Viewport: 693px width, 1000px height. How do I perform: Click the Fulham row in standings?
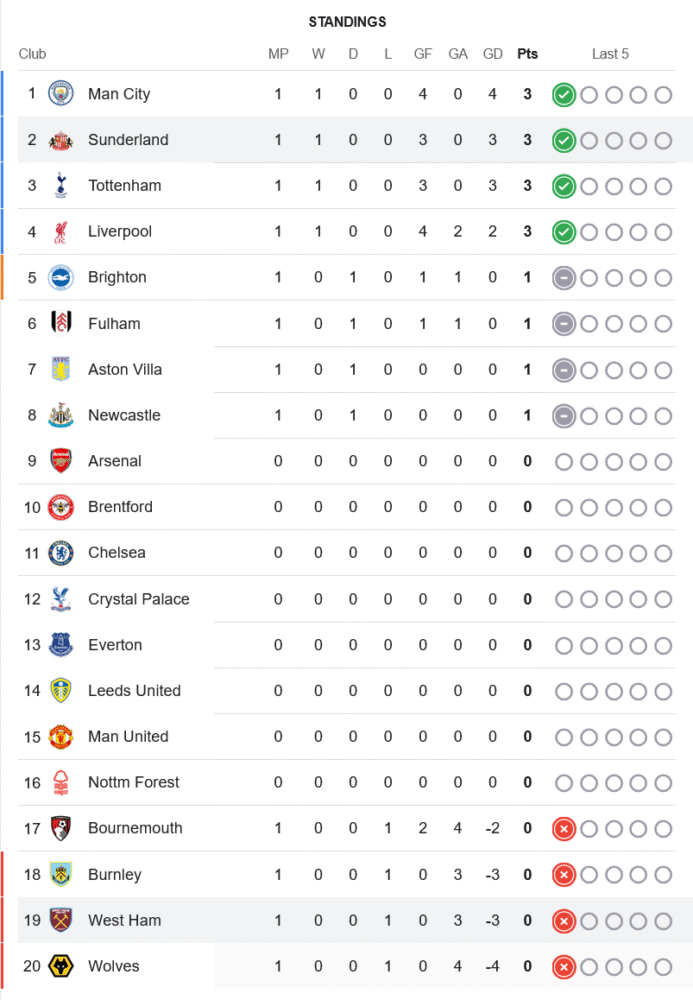click(114, 323)
